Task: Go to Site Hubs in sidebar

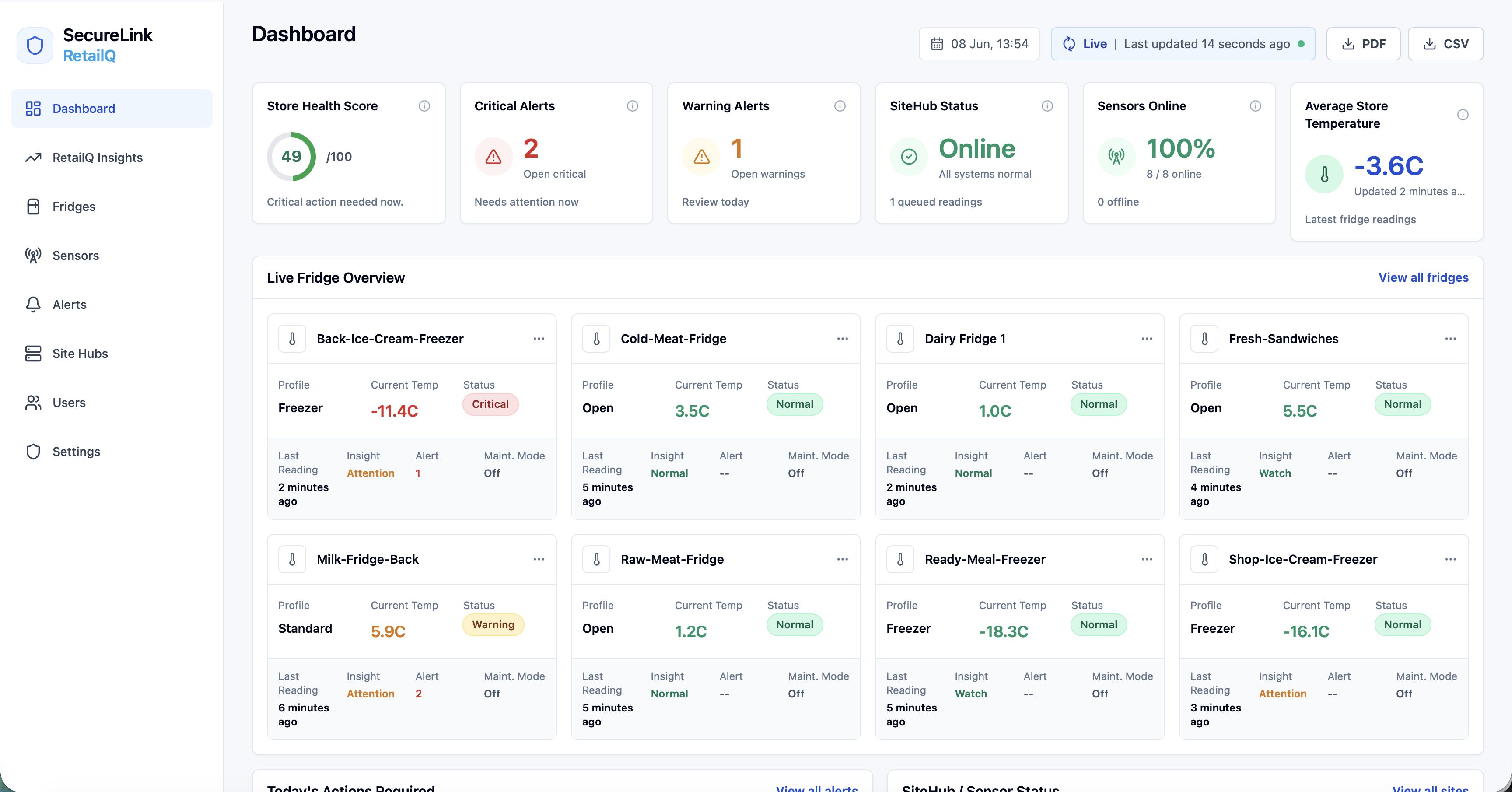Action: (x=112, y=354)
